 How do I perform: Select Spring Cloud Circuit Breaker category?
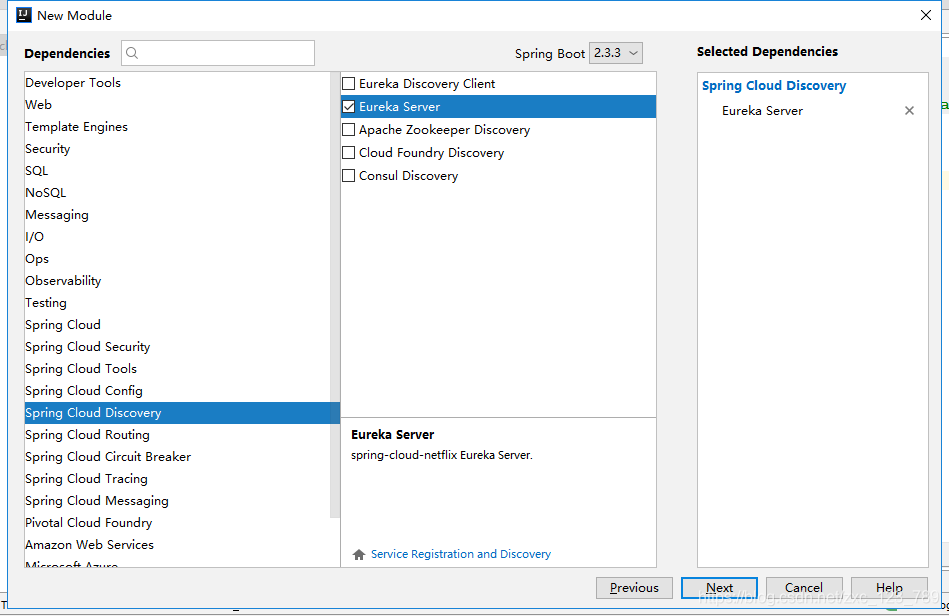tap(178, 457)
